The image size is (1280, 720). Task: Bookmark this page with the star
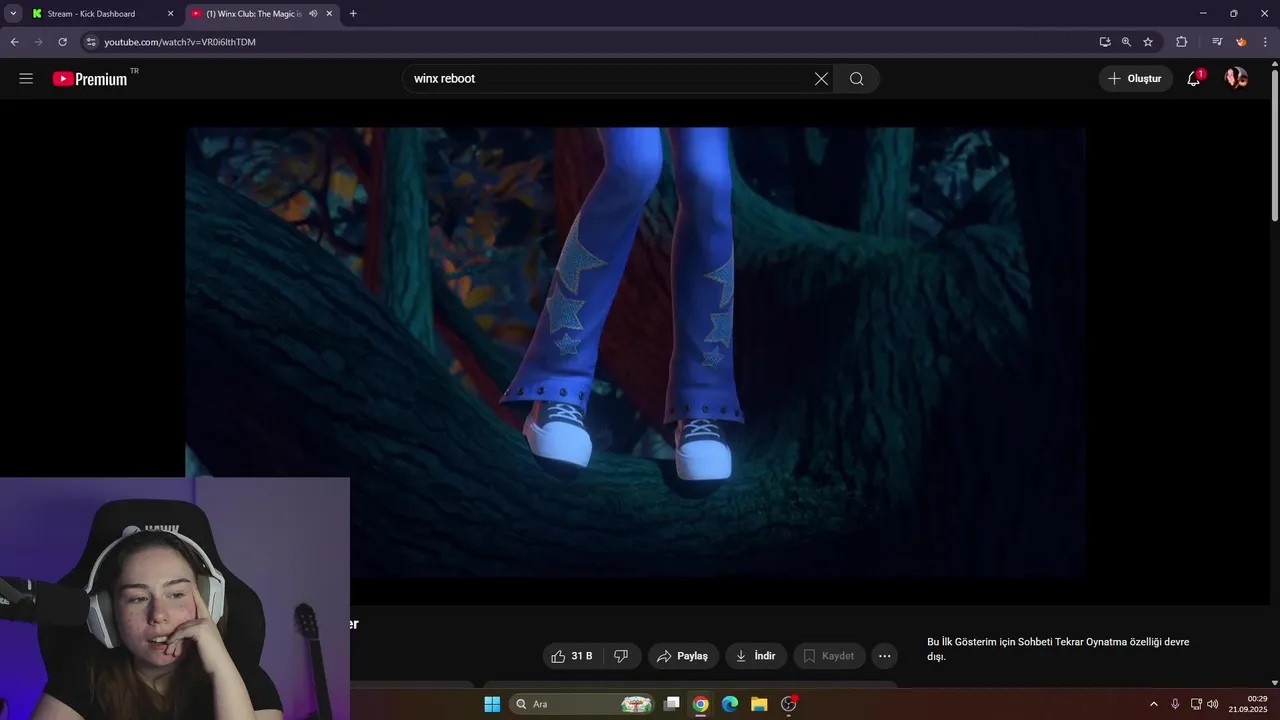[x=1148, y=42]
